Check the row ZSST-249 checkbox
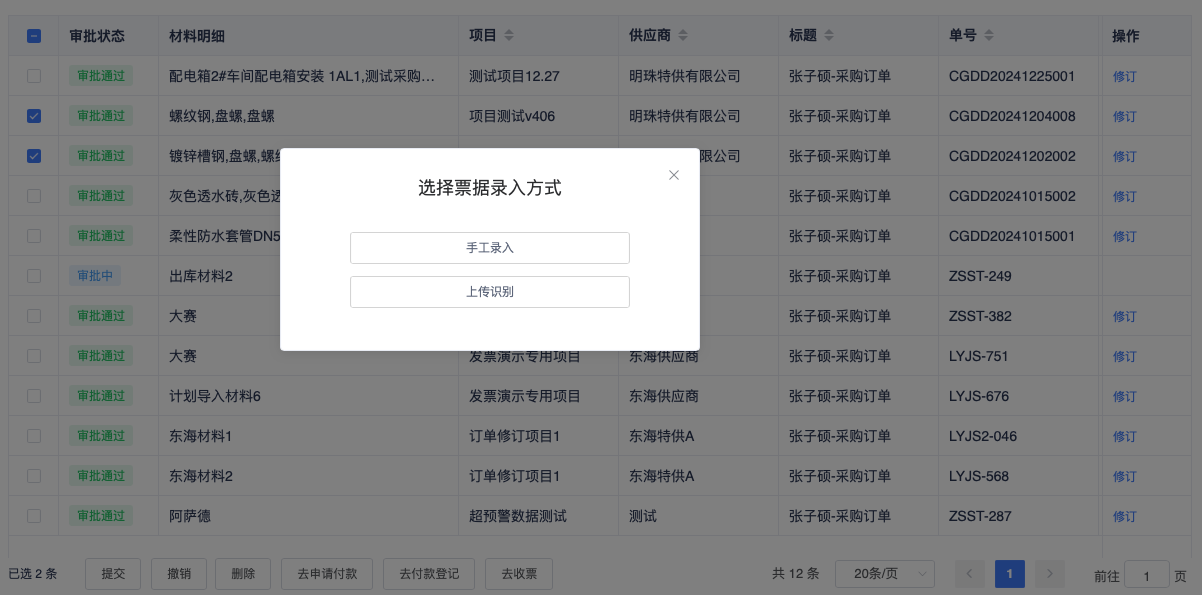Screen dimensions: 1202x595 tap(34, 276)
